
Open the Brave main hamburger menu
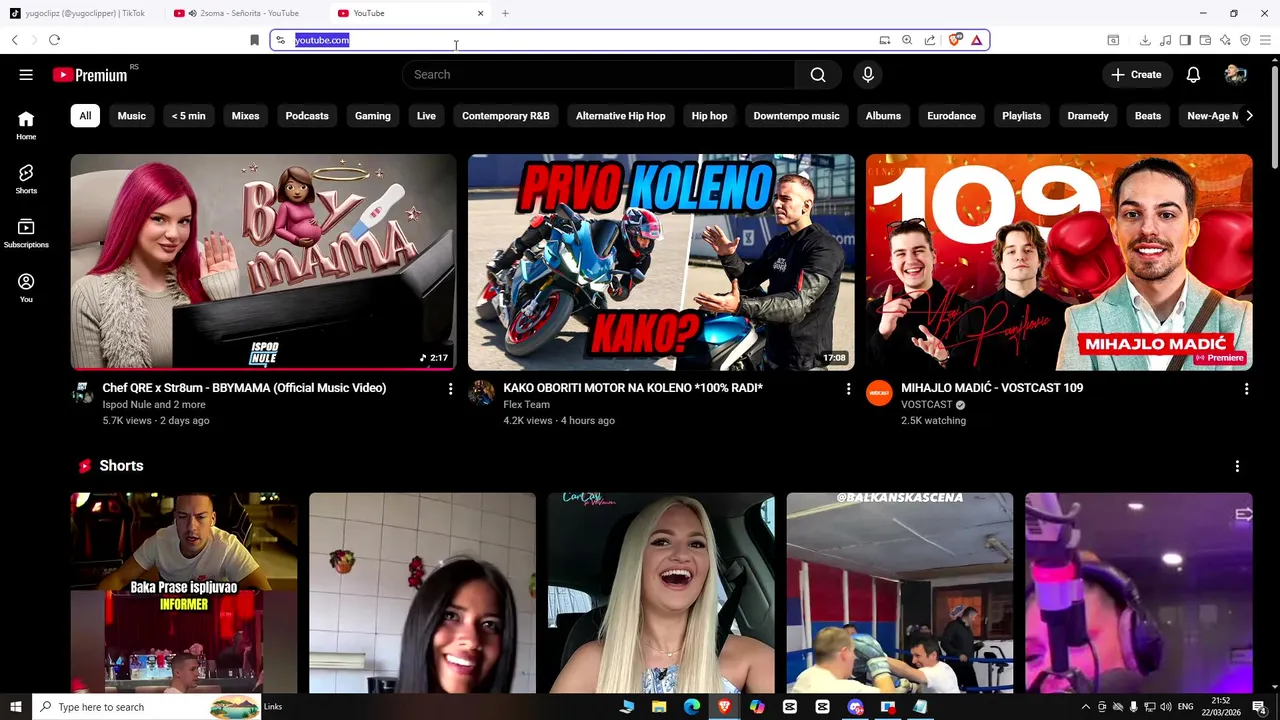1265,40
